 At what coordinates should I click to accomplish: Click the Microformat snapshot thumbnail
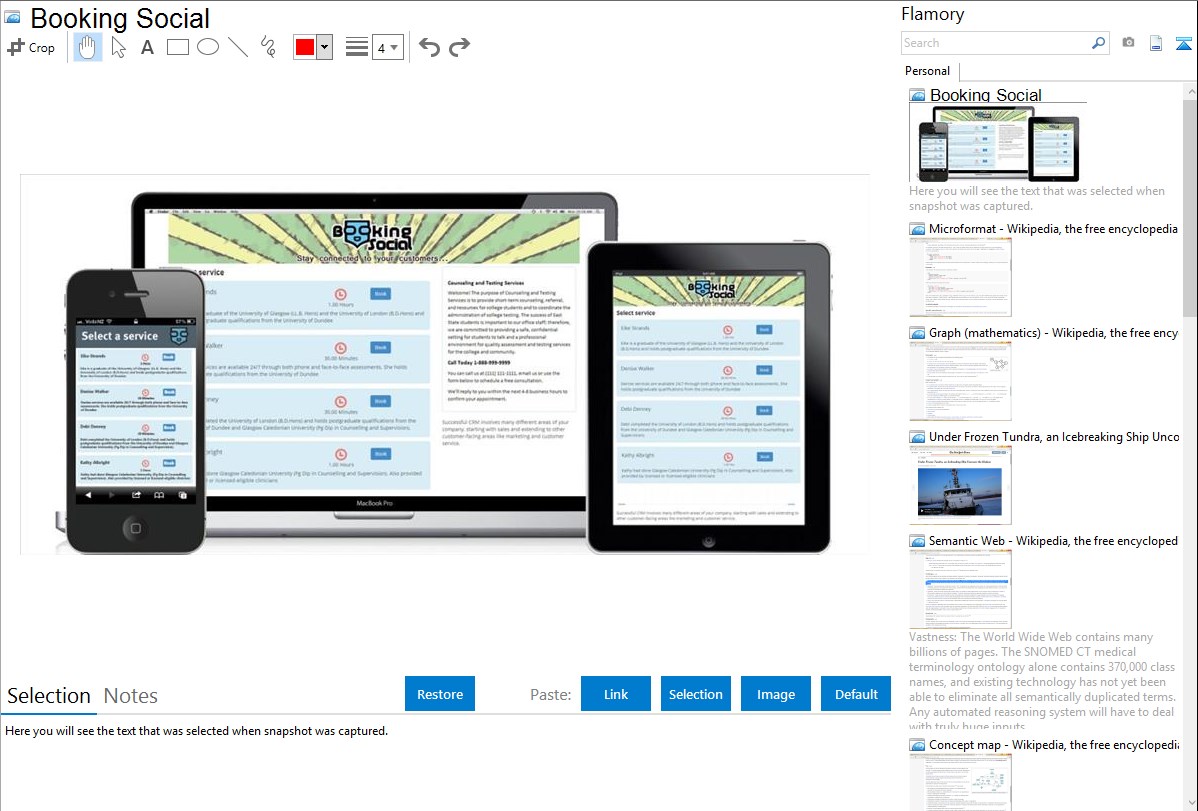(960, 277)
